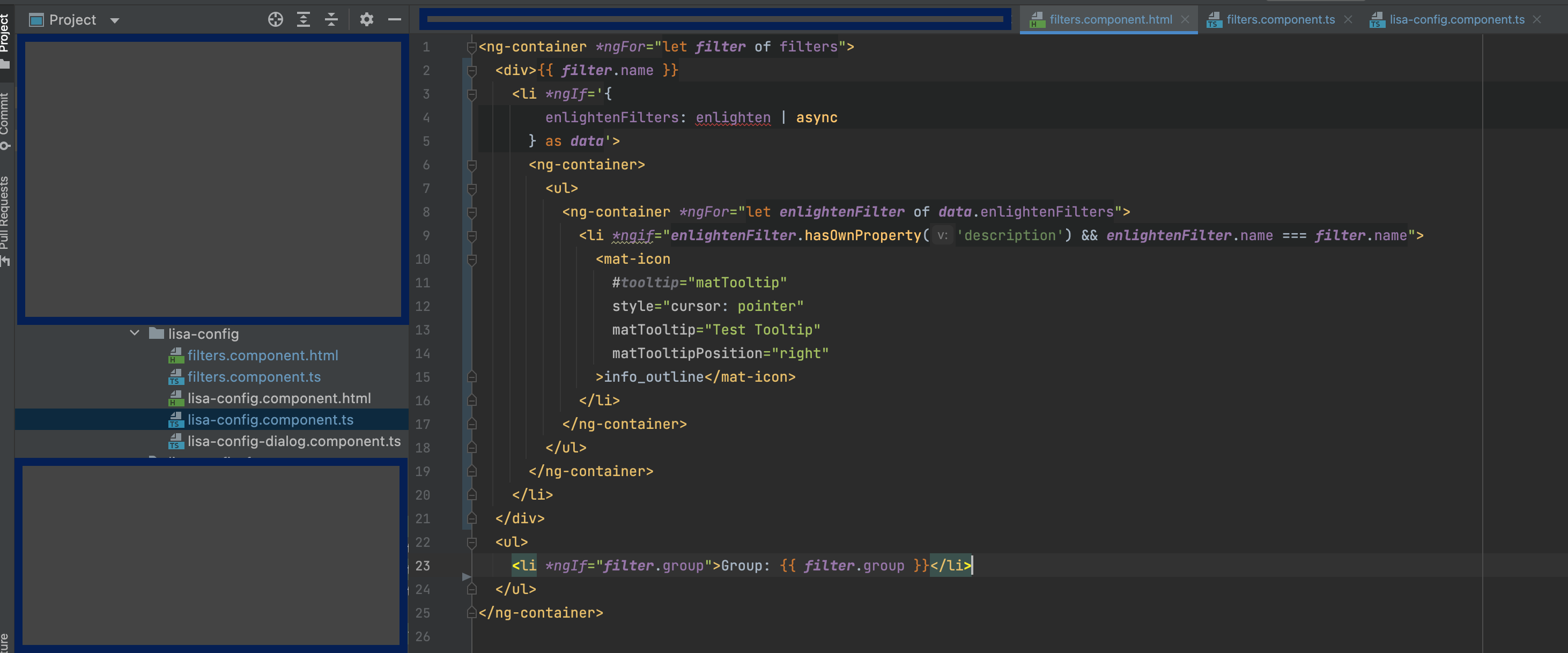Click the 'matTooltipPosition' attribute on line 14
The height and width of the screenshot is (653, 1568).
[x=687, y=353]
